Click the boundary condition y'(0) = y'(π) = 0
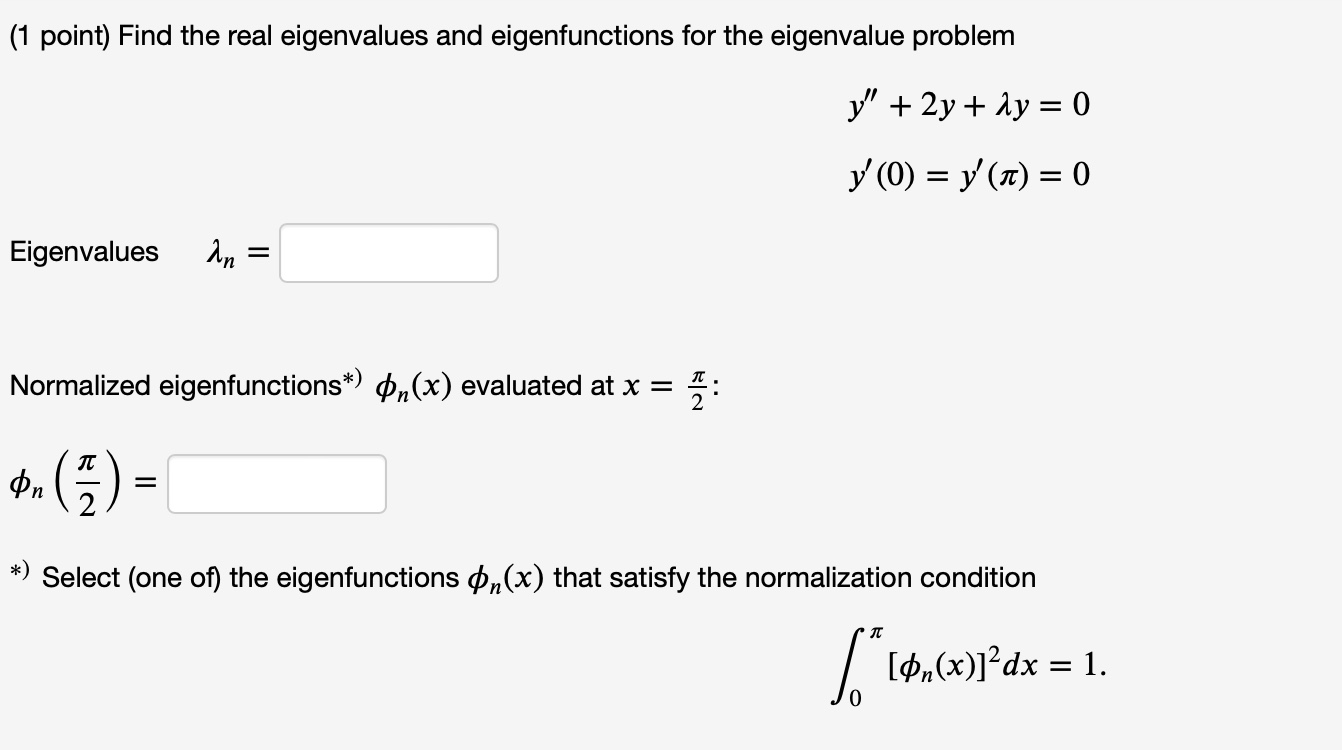 click(966, 174)
